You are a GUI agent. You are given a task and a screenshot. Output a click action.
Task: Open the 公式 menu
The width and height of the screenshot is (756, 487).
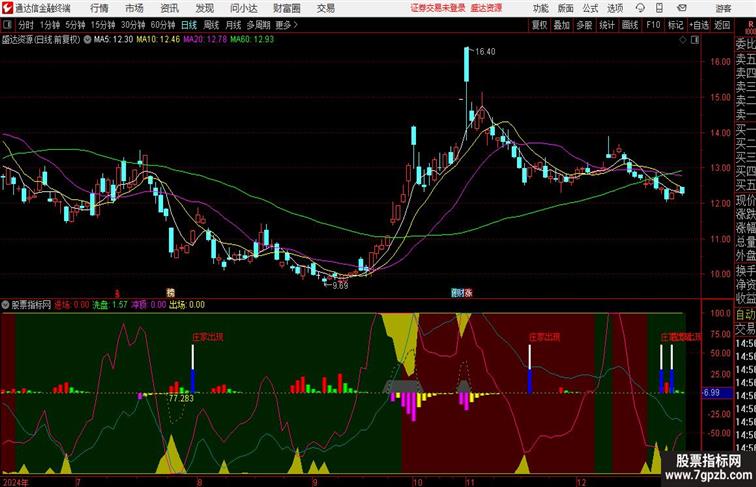(590, 8)
